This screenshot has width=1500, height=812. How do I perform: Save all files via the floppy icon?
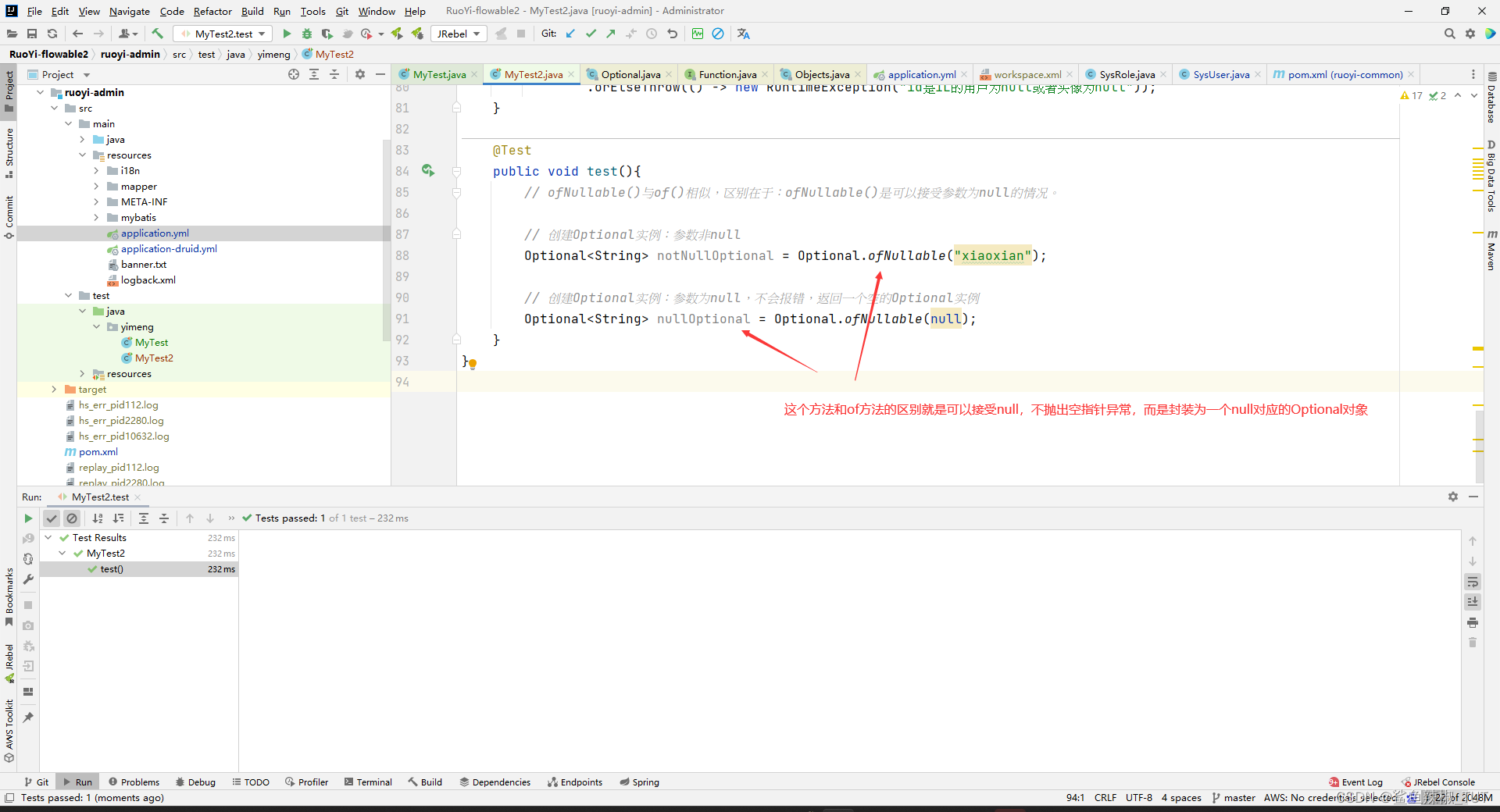(32, 34)
